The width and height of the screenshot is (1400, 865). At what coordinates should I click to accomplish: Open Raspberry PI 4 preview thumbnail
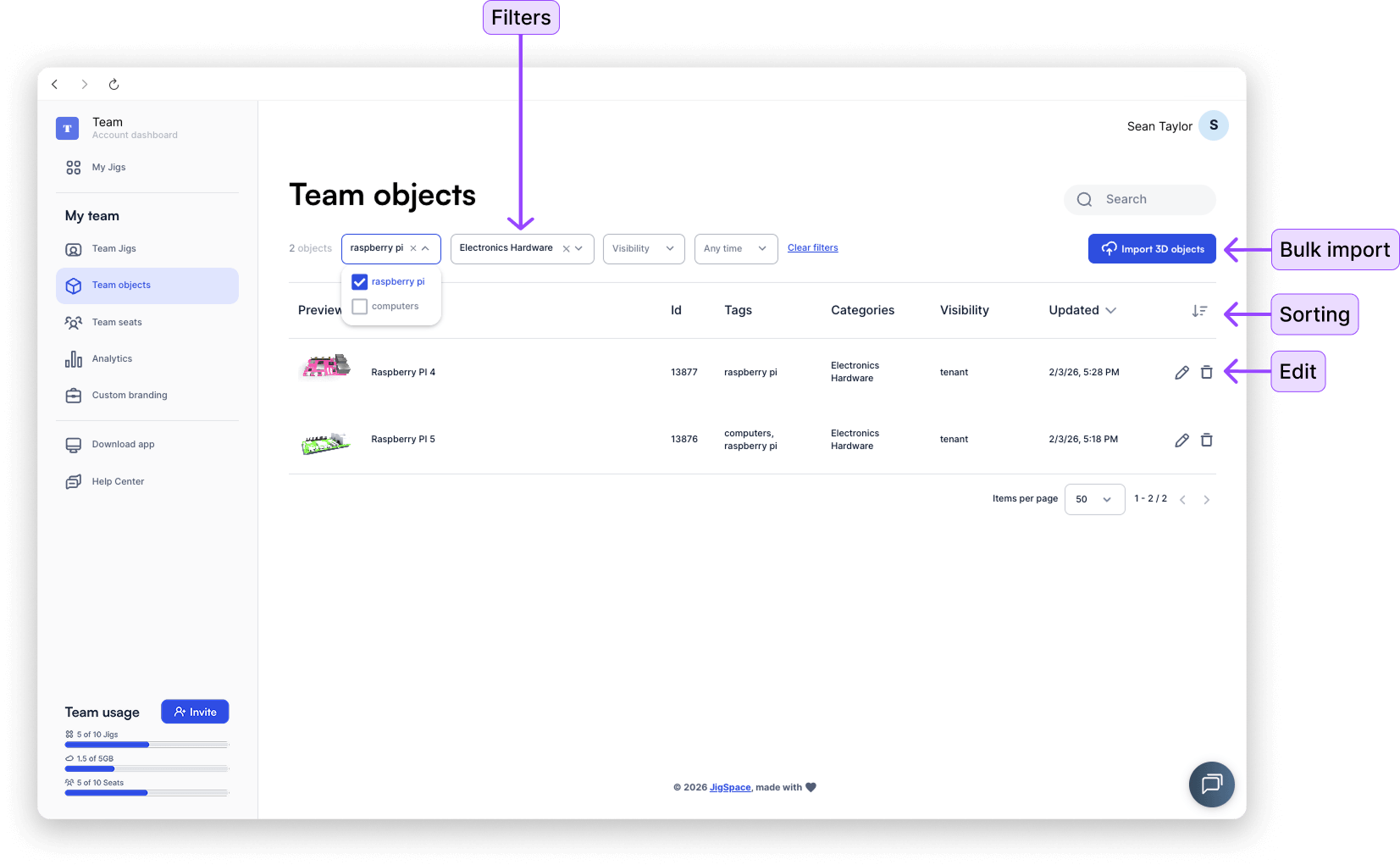pos(324,366)
